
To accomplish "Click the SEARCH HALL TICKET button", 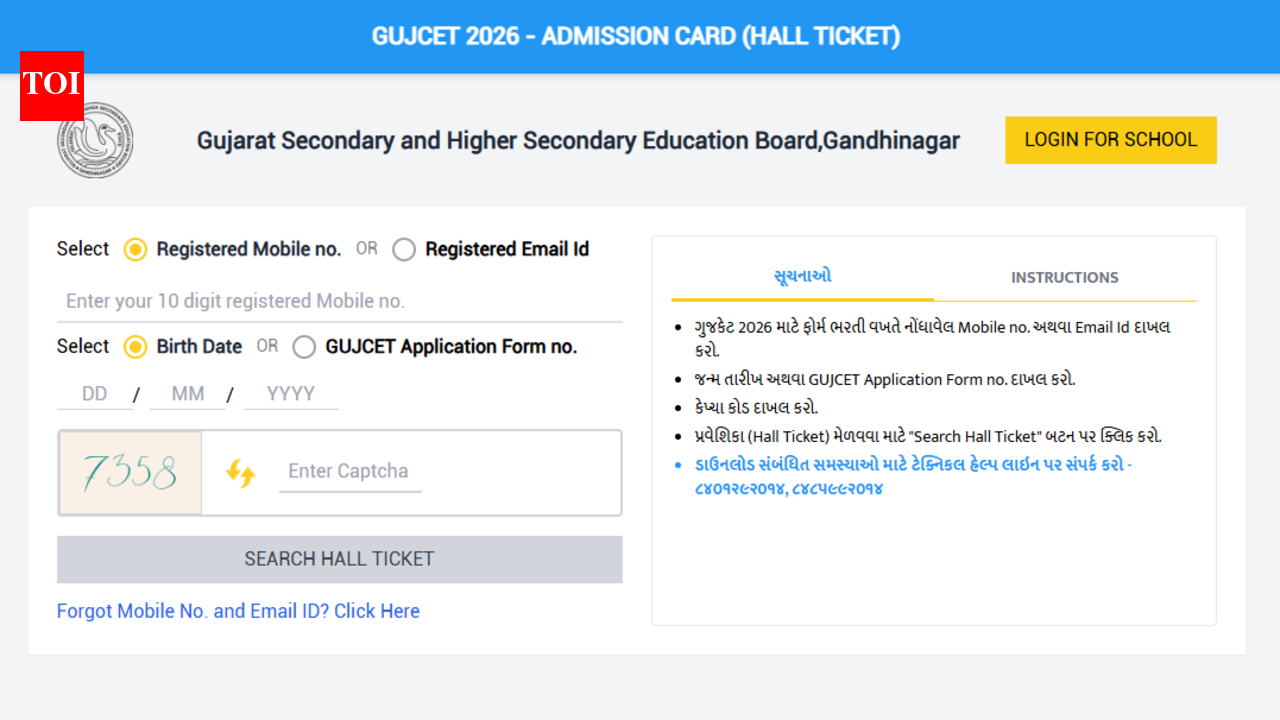I will (339, 559).
